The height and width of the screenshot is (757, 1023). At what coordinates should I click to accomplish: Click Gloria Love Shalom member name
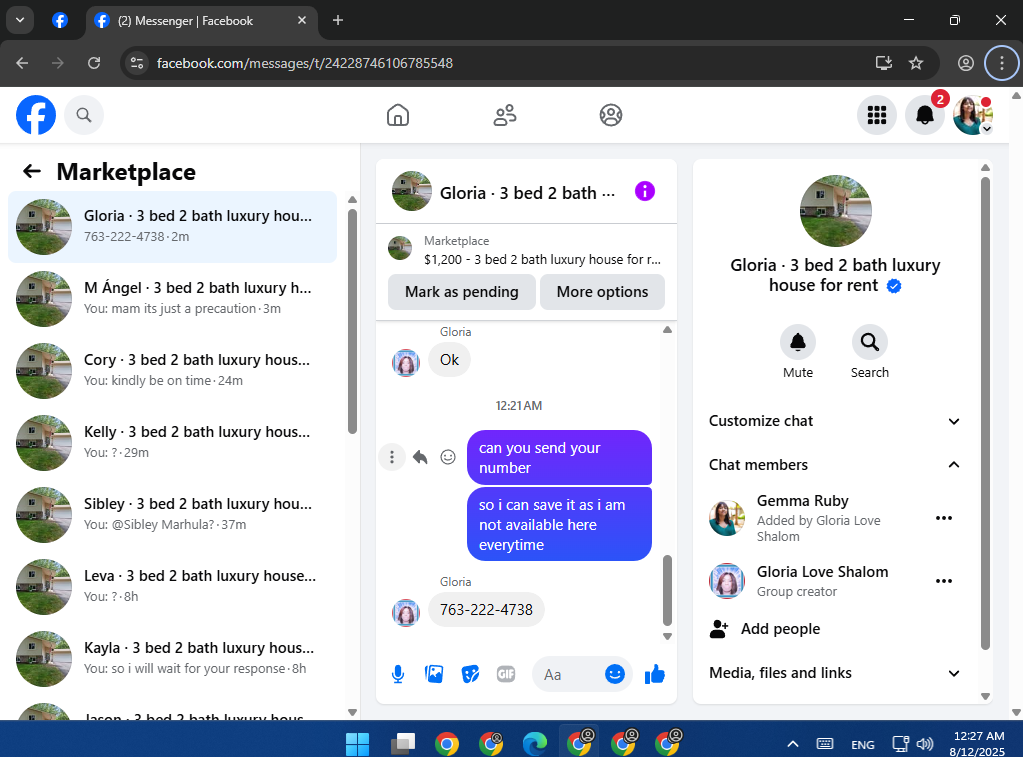(x=822, y=572)
